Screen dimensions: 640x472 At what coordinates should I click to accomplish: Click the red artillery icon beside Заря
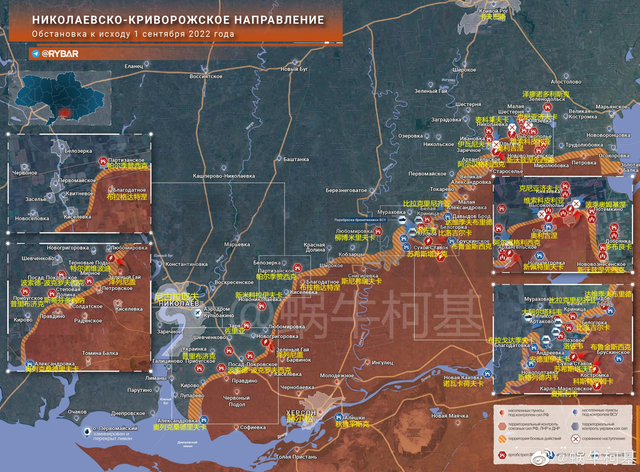pos(246,325)
